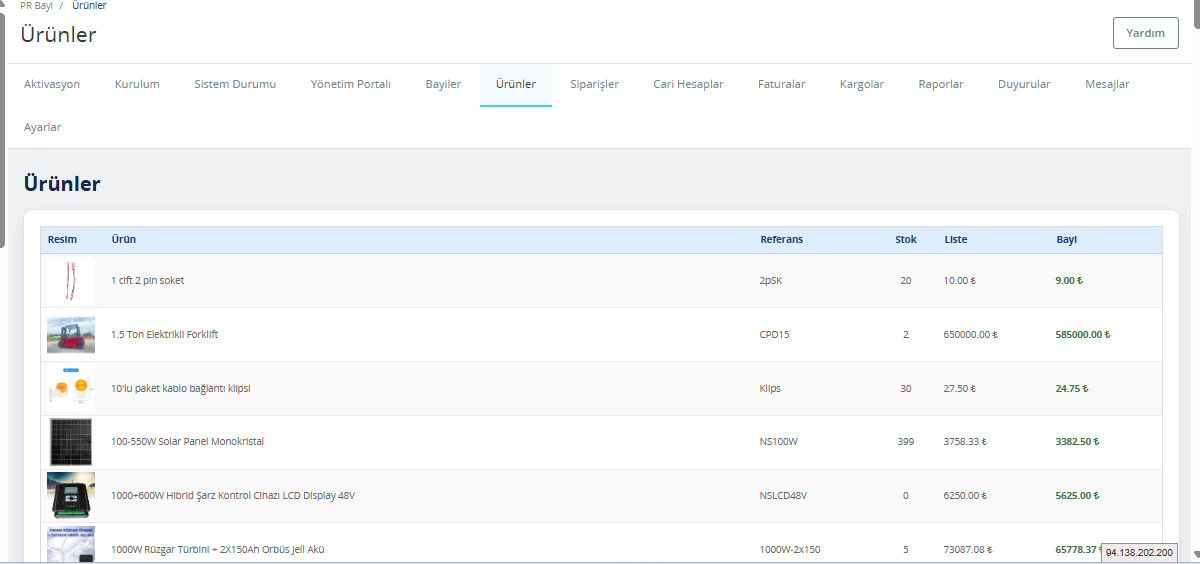Click dealer price 24.75 ₺

(x=1072, y=388)
